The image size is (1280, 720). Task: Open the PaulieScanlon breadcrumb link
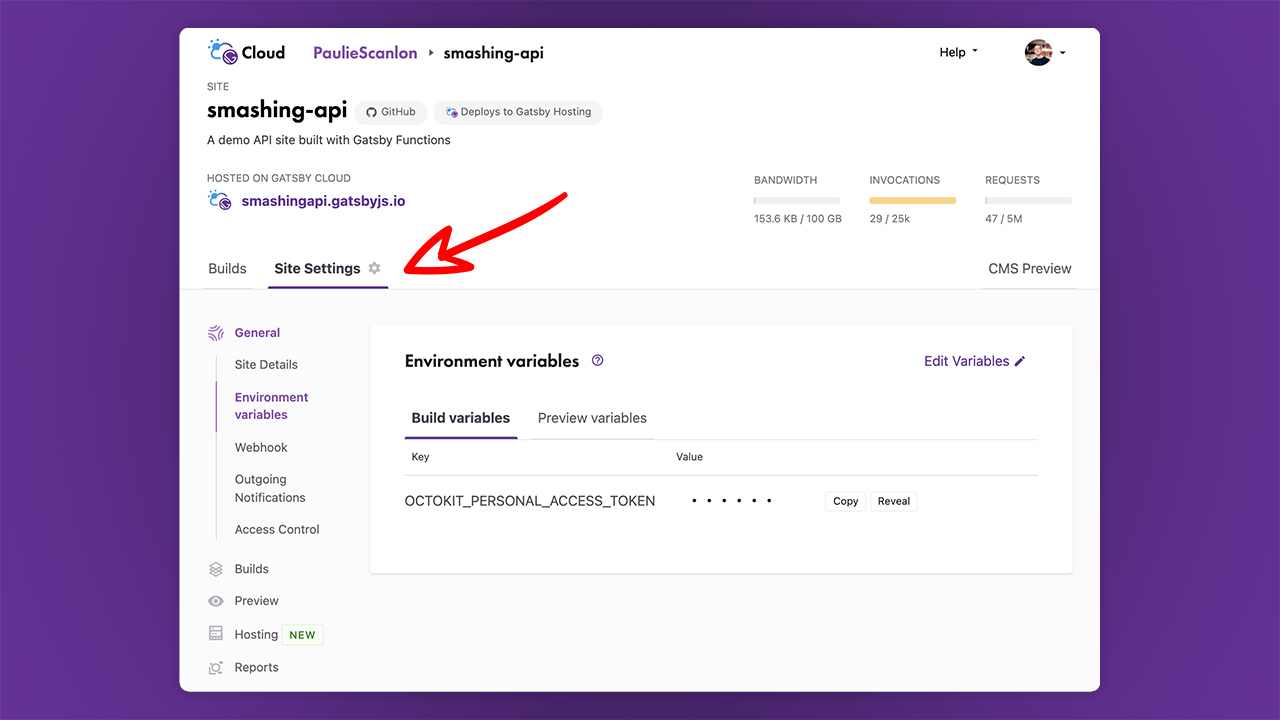coord(364,52)
